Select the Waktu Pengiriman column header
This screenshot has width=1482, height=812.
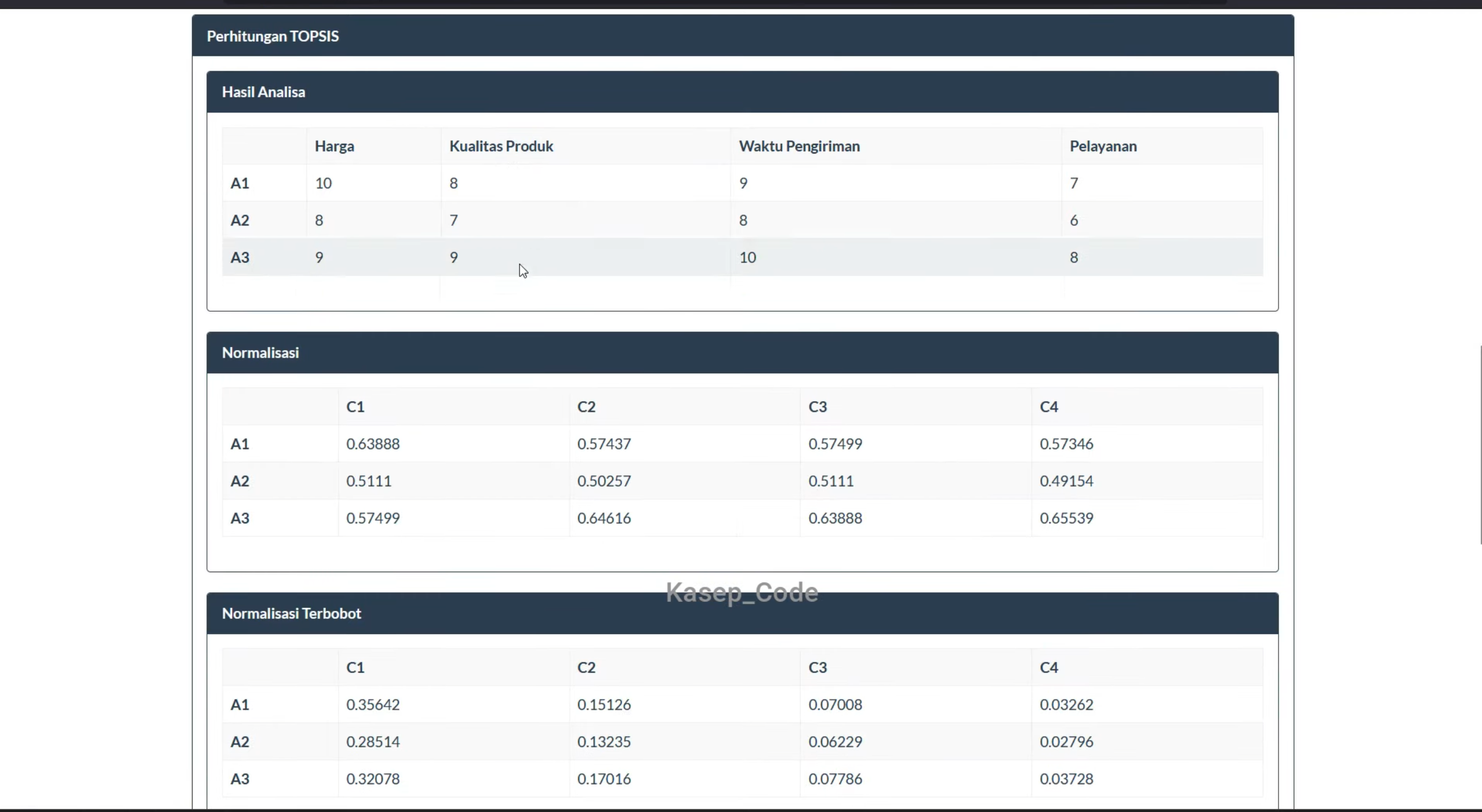(x=799, y=146)
